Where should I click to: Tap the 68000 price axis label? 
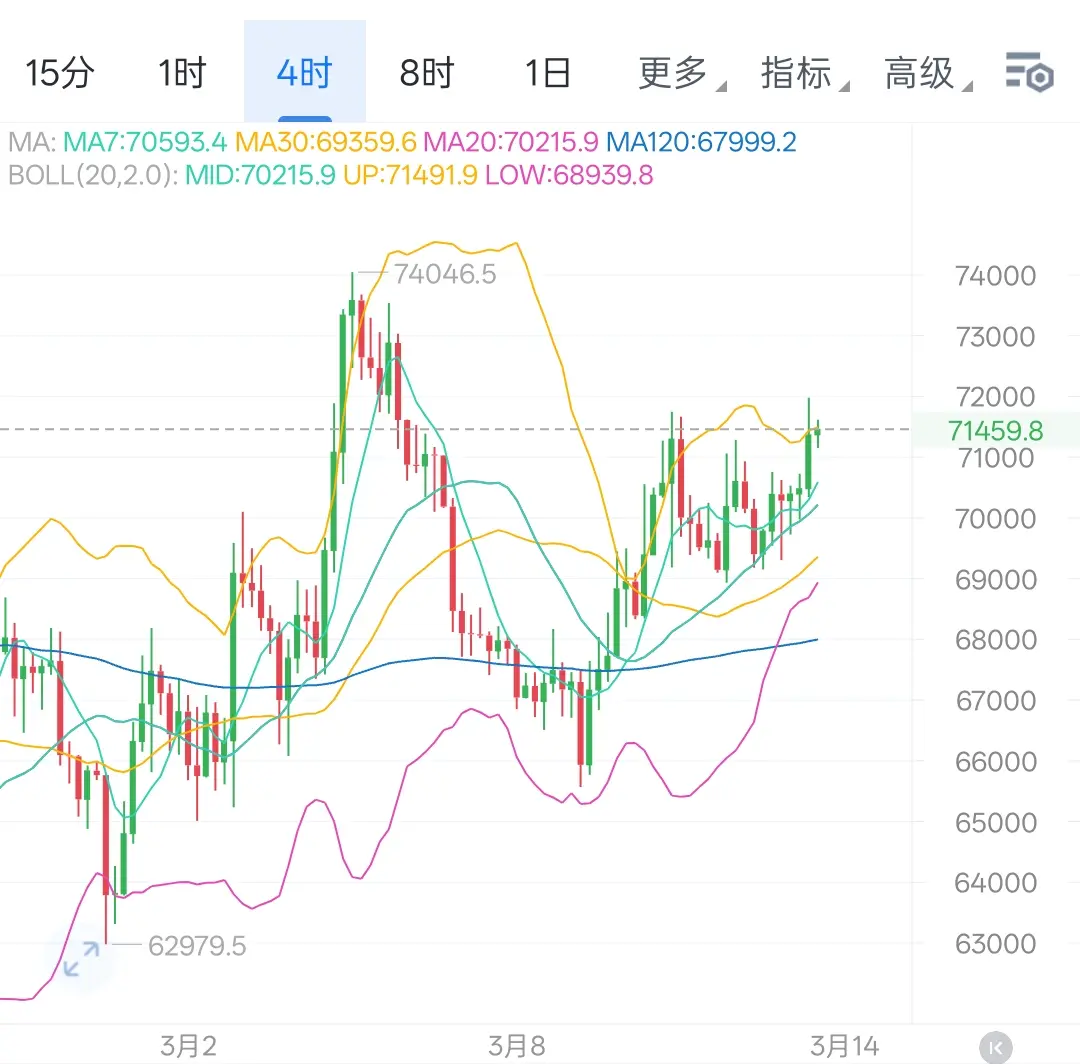tap(995, 640)
